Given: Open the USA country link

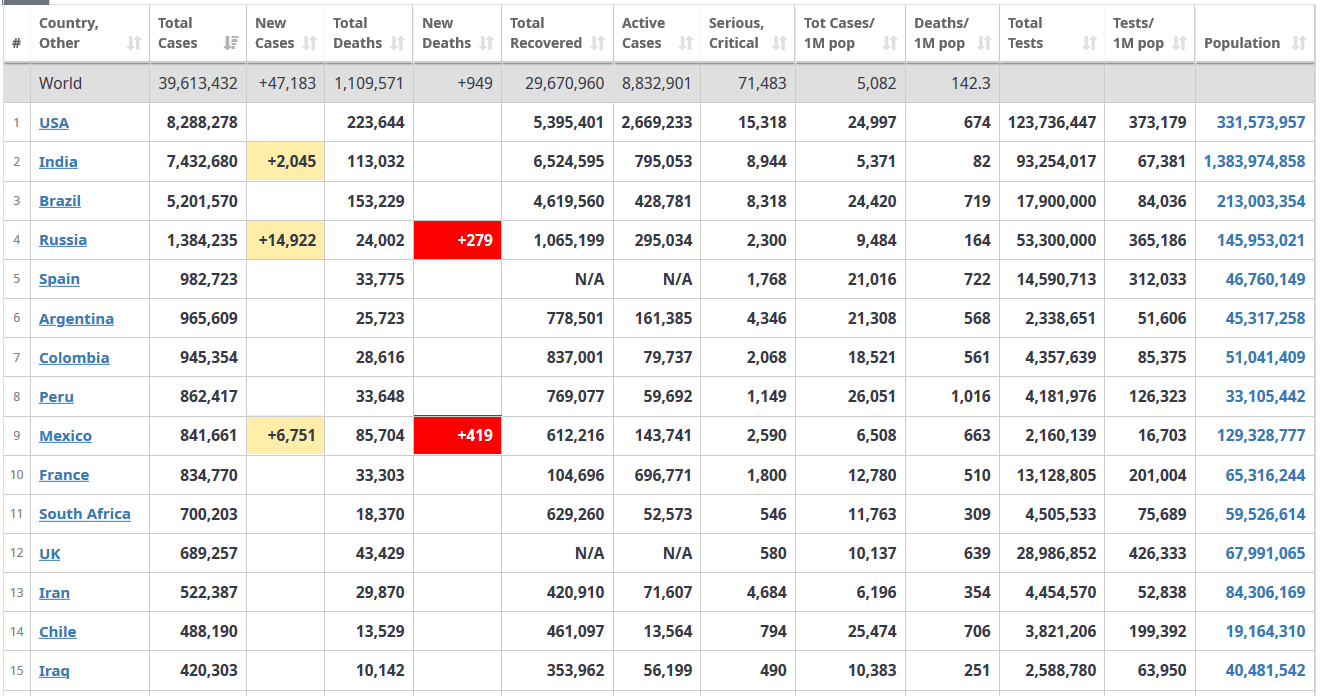Looking at the screenshot, I should tap(54, 122).
